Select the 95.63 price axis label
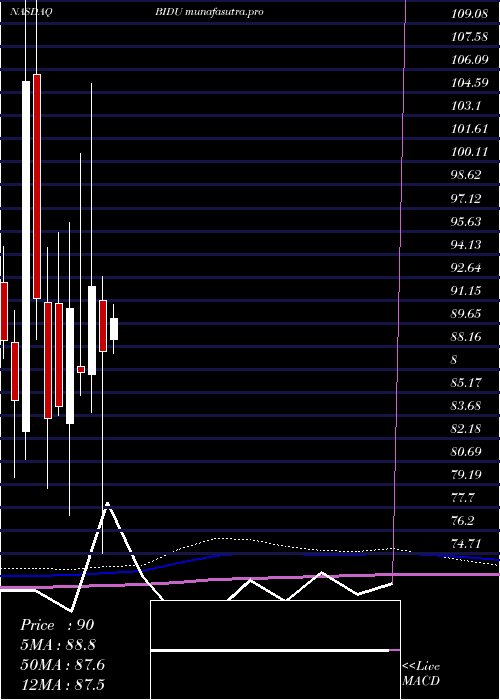 467,221
